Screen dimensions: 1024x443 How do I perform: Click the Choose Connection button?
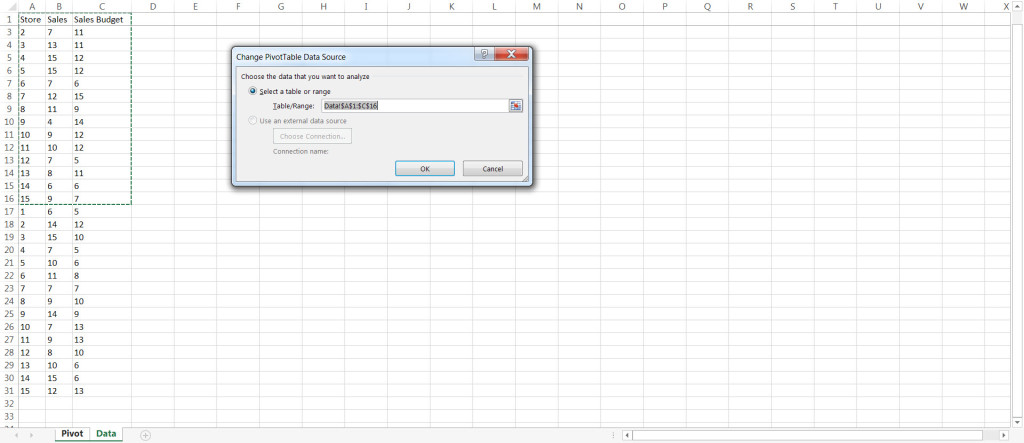(x=312, y=137)
